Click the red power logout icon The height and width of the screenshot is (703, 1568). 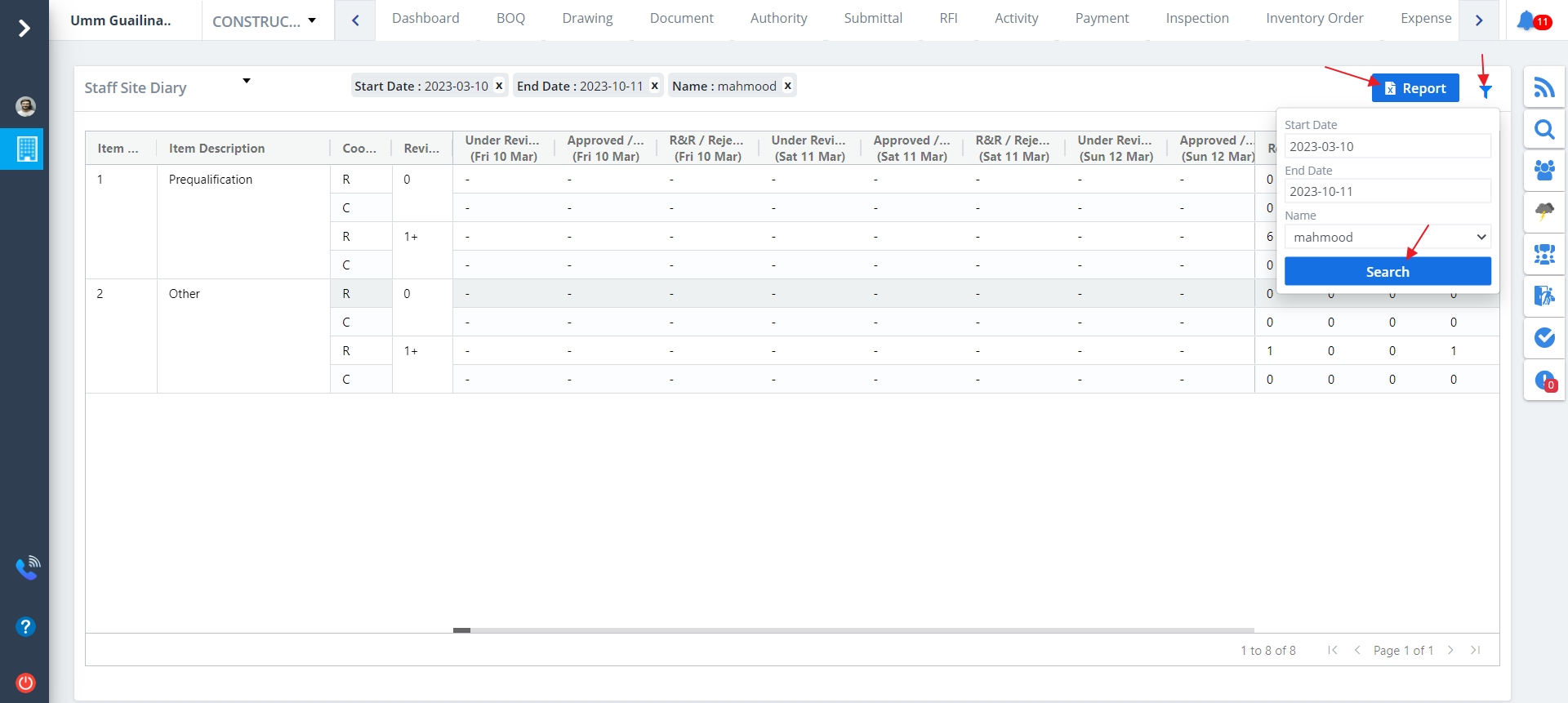click(26, 683)
